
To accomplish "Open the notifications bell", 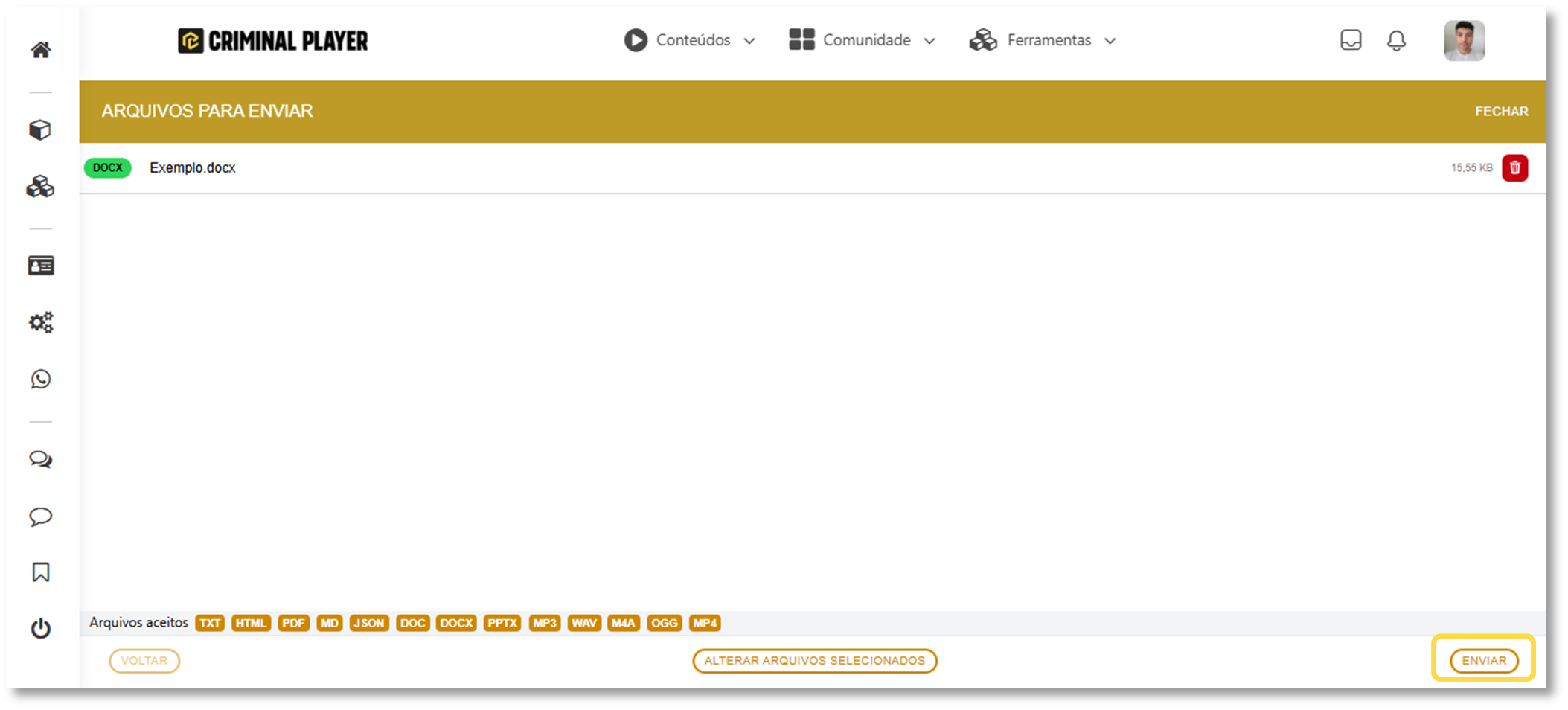I will [1396, 41].
